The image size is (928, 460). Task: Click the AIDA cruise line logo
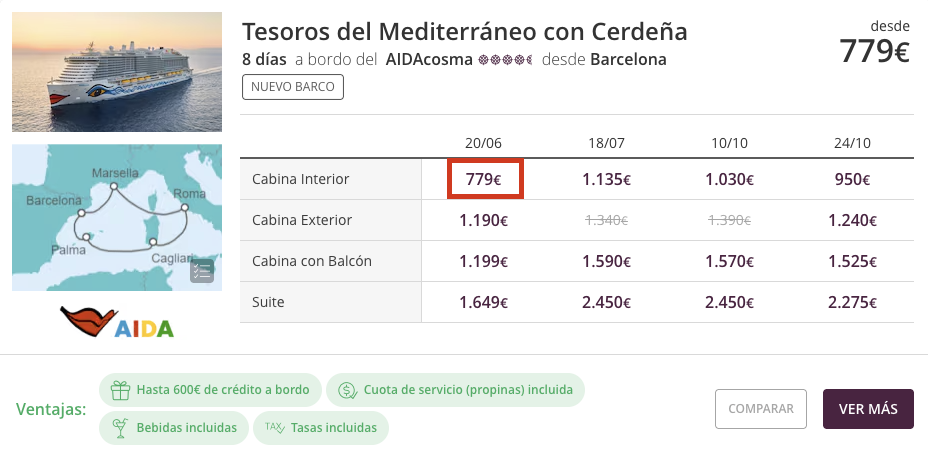[117, 322]
